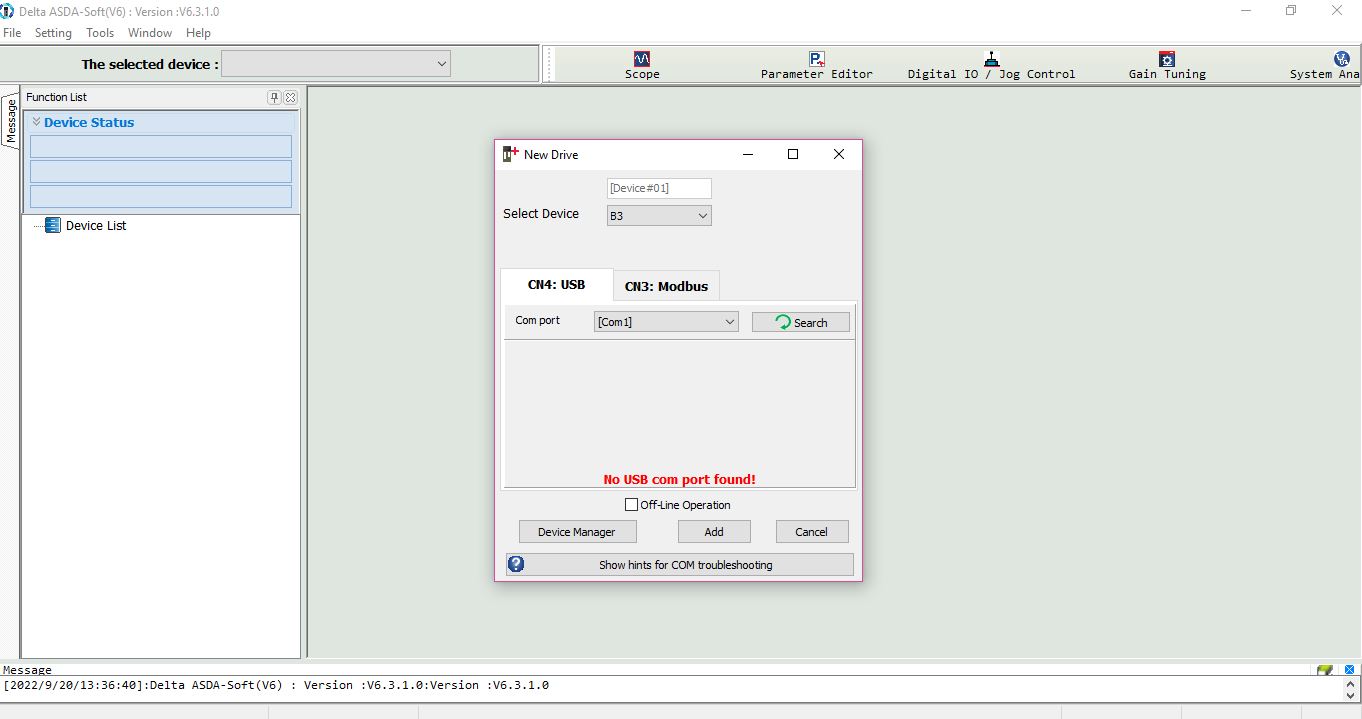Open the Parameter Editor
1362x719 pixels.
(x=816, y=66)
